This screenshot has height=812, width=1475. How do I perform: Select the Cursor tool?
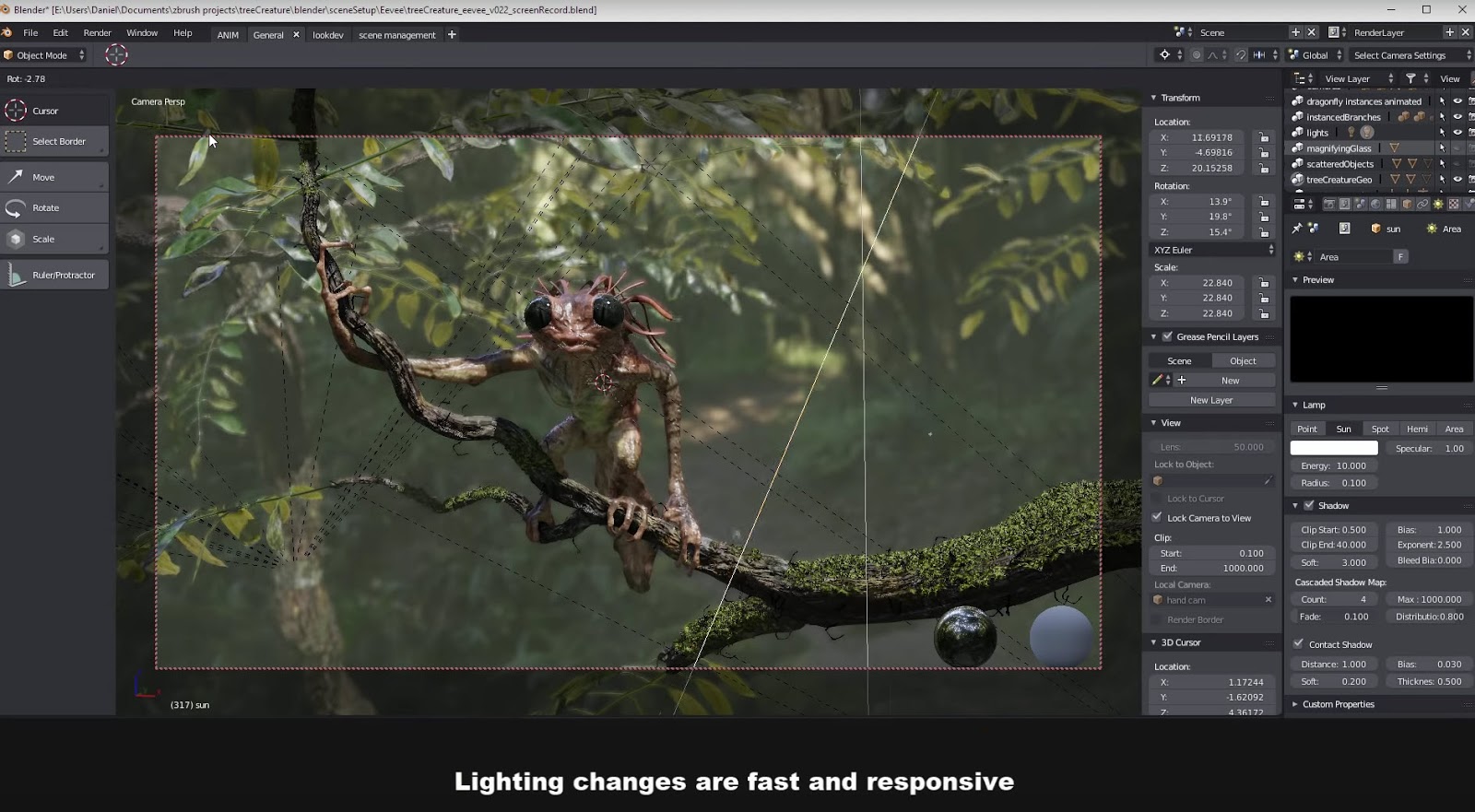(x=54, y=111)
